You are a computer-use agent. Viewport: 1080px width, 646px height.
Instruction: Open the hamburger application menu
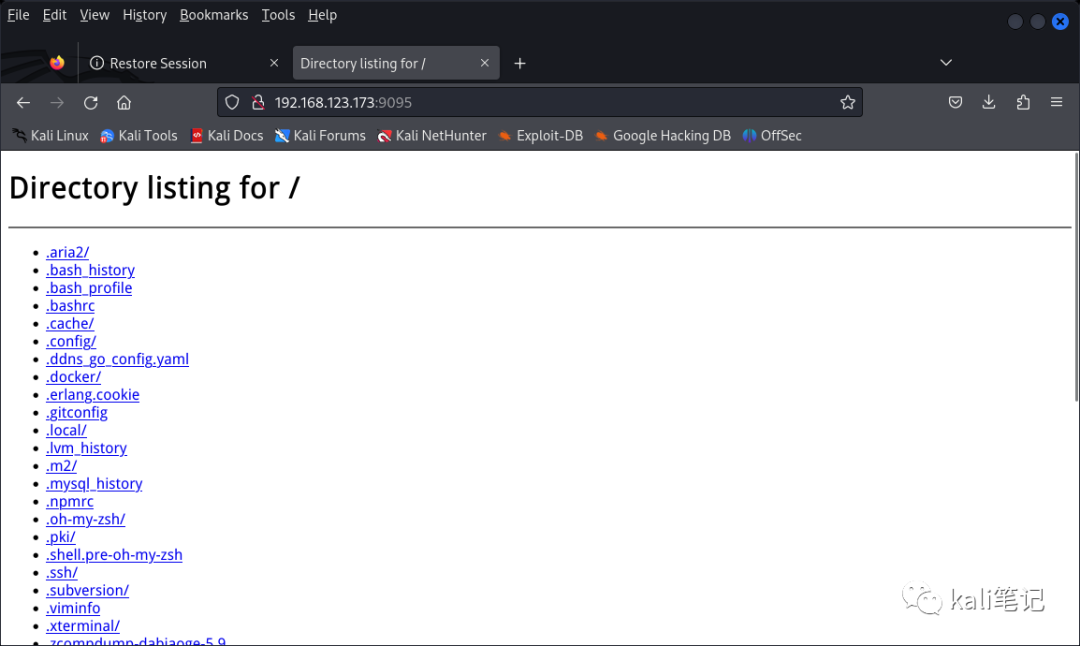1056,102
